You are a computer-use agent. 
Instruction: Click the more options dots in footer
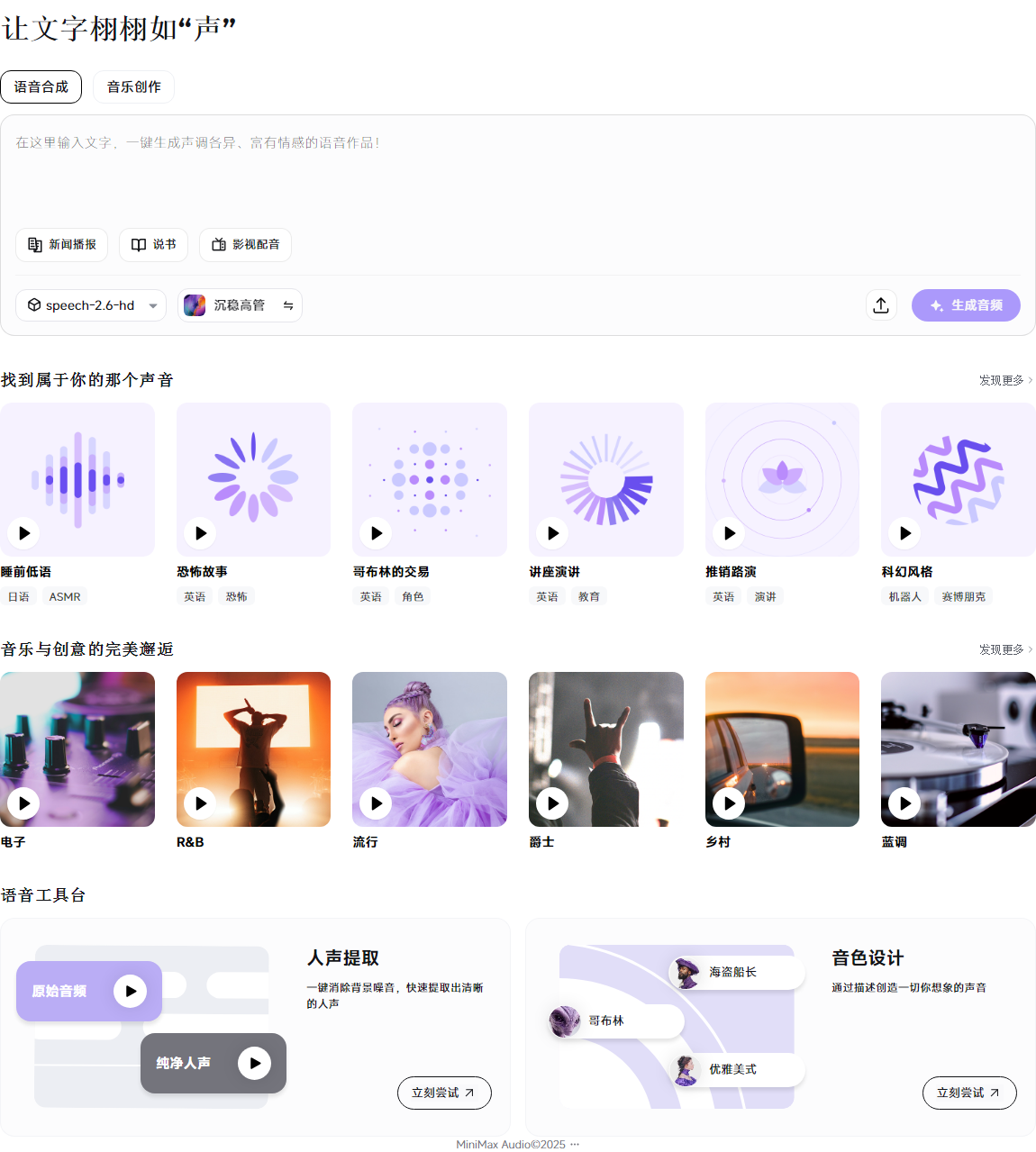point(575,1144)
